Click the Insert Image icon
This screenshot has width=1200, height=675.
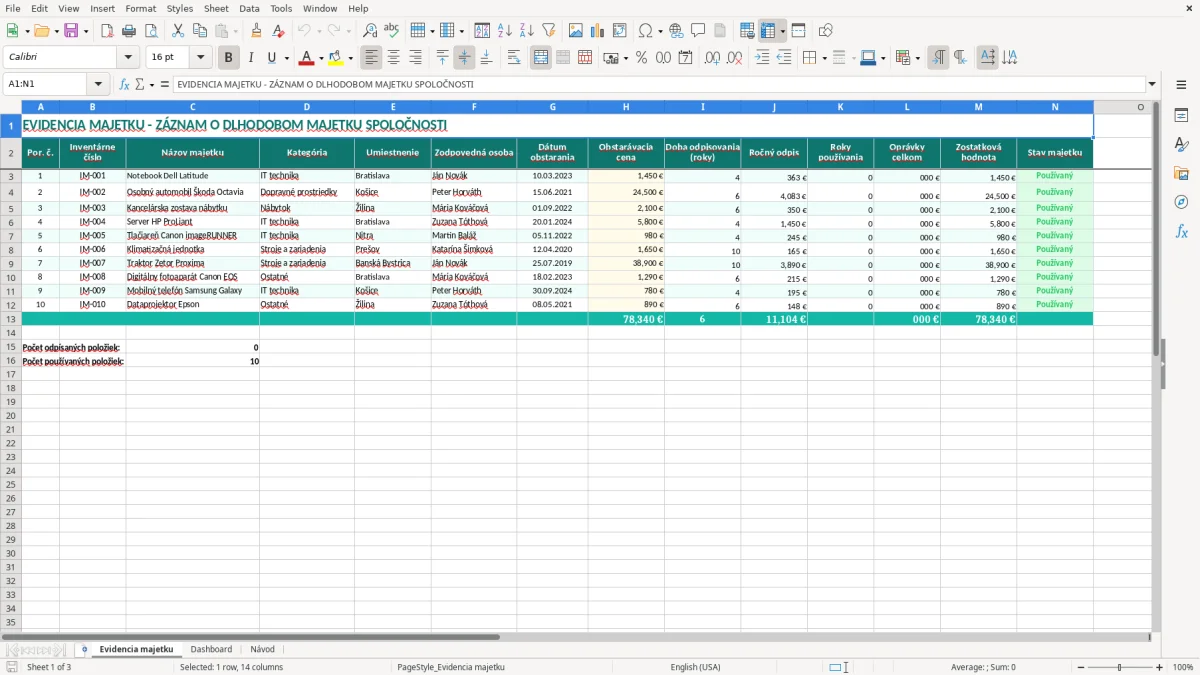tap(576, 31)
